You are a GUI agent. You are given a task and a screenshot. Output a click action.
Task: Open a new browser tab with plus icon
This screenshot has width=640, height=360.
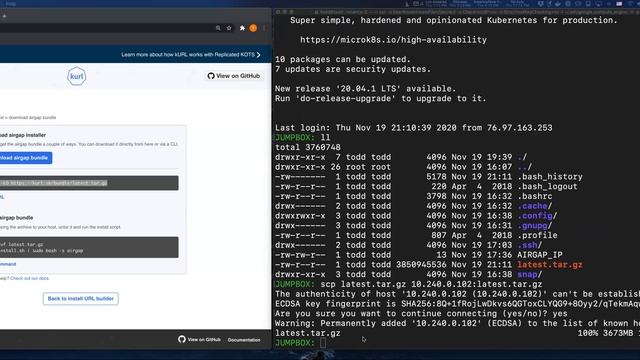(4, 16)
